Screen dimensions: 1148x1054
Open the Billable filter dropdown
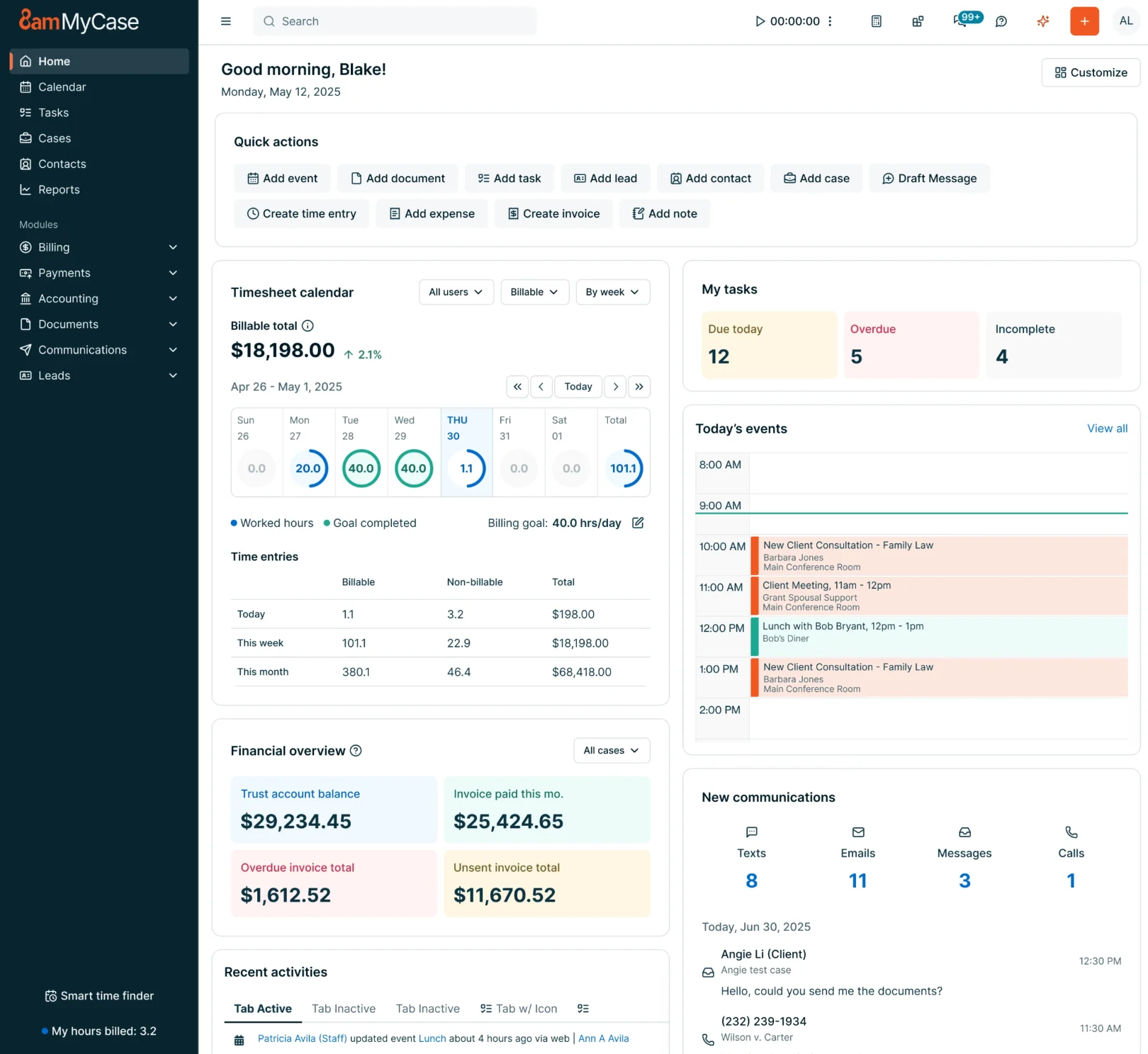534,292
